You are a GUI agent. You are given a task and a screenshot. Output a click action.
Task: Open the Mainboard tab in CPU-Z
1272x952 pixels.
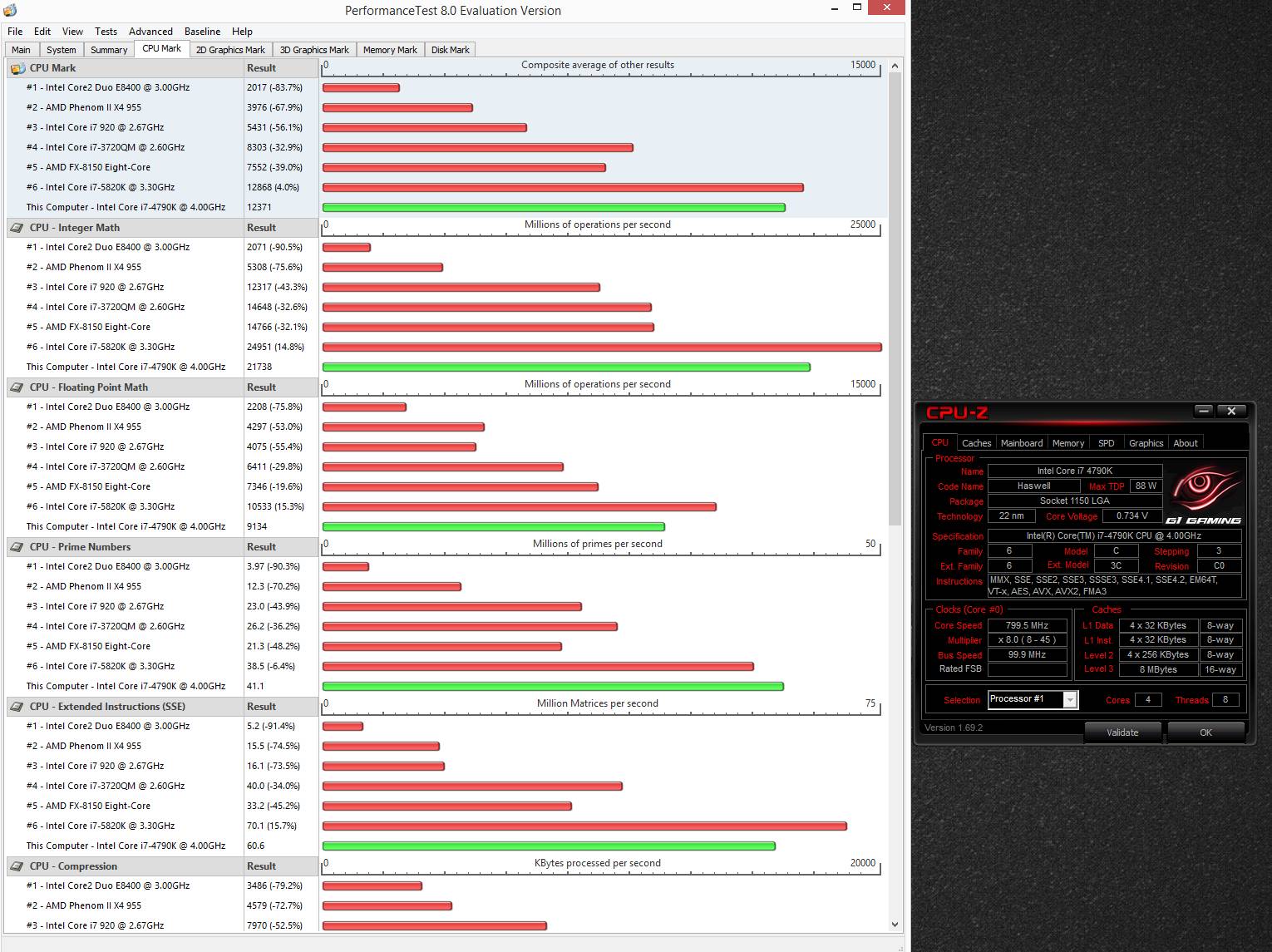point(1022,443)
